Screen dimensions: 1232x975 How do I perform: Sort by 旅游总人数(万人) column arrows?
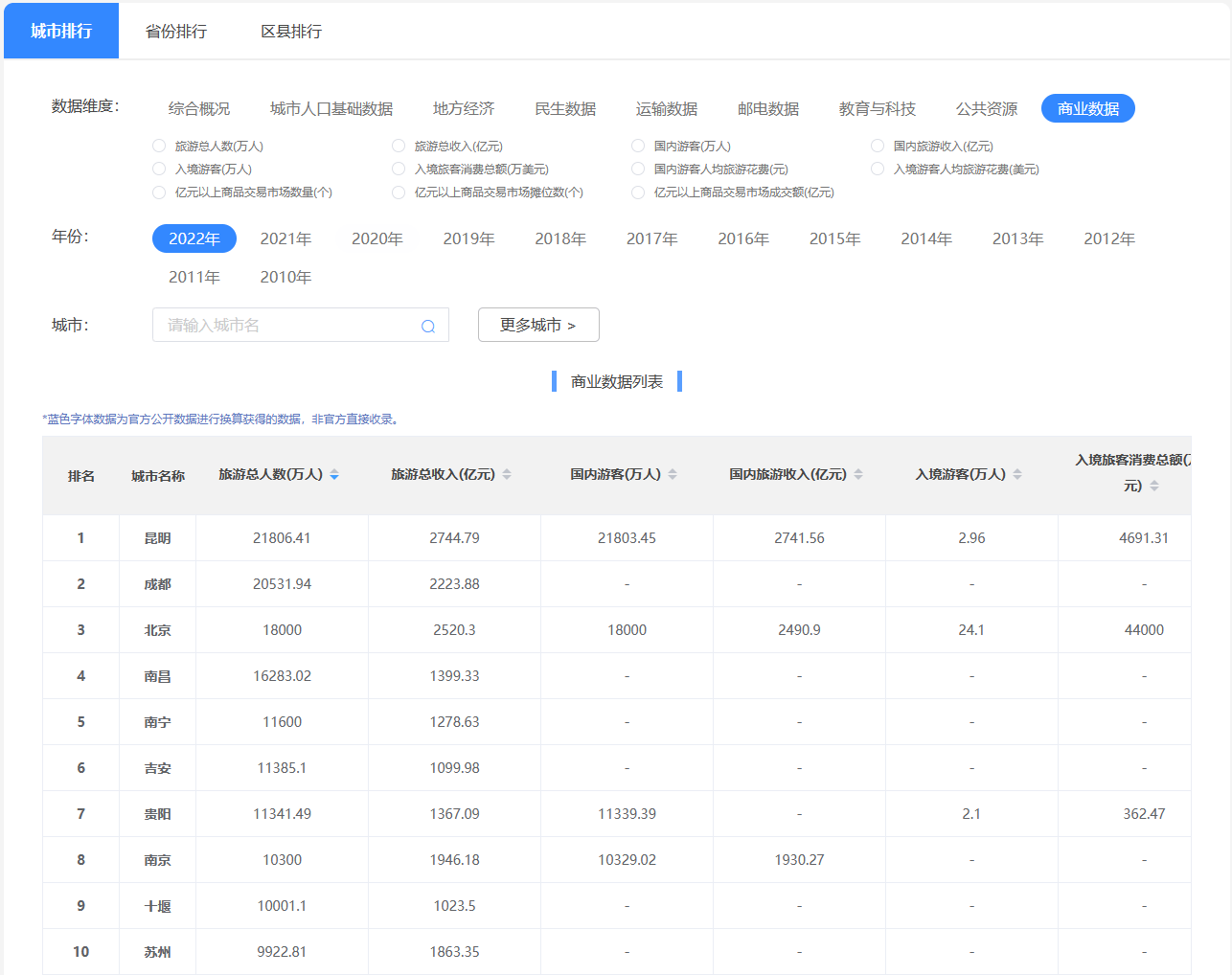(334, 475)
